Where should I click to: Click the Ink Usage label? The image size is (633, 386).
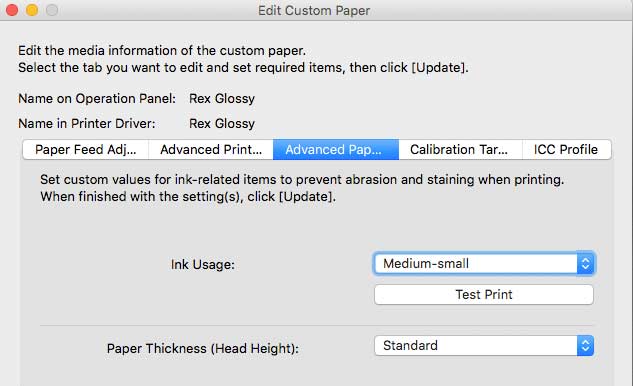tap(203, 264)
